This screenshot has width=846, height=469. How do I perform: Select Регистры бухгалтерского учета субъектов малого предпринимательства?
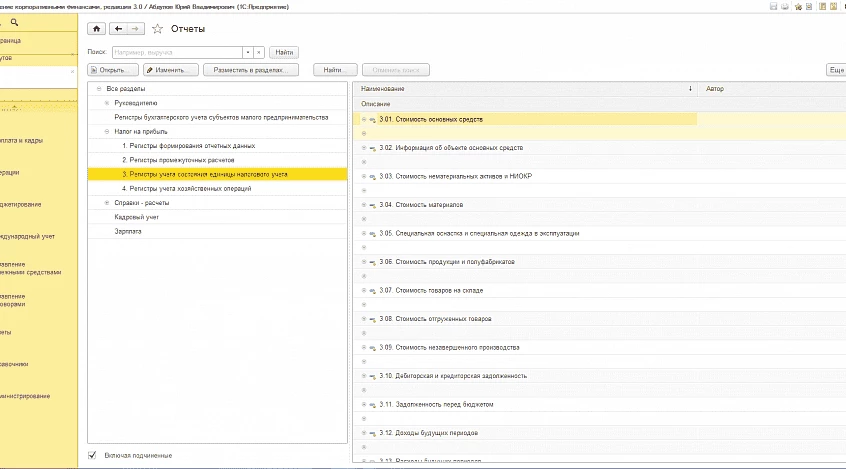pos(221,117)
